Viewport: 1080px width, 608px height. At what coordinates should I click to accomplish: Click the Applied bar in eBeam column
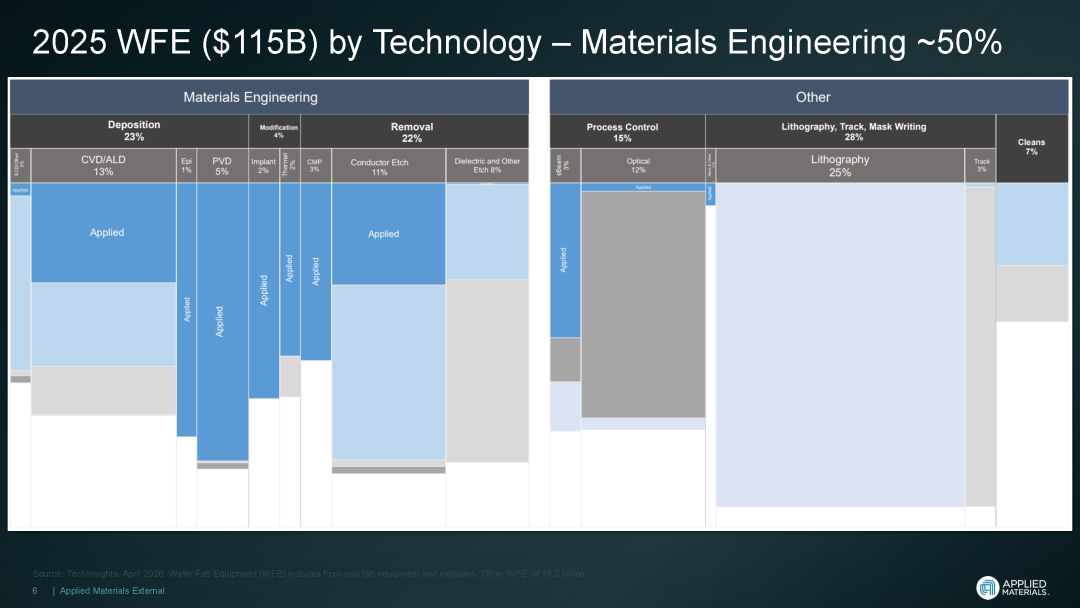coord(564,260)
